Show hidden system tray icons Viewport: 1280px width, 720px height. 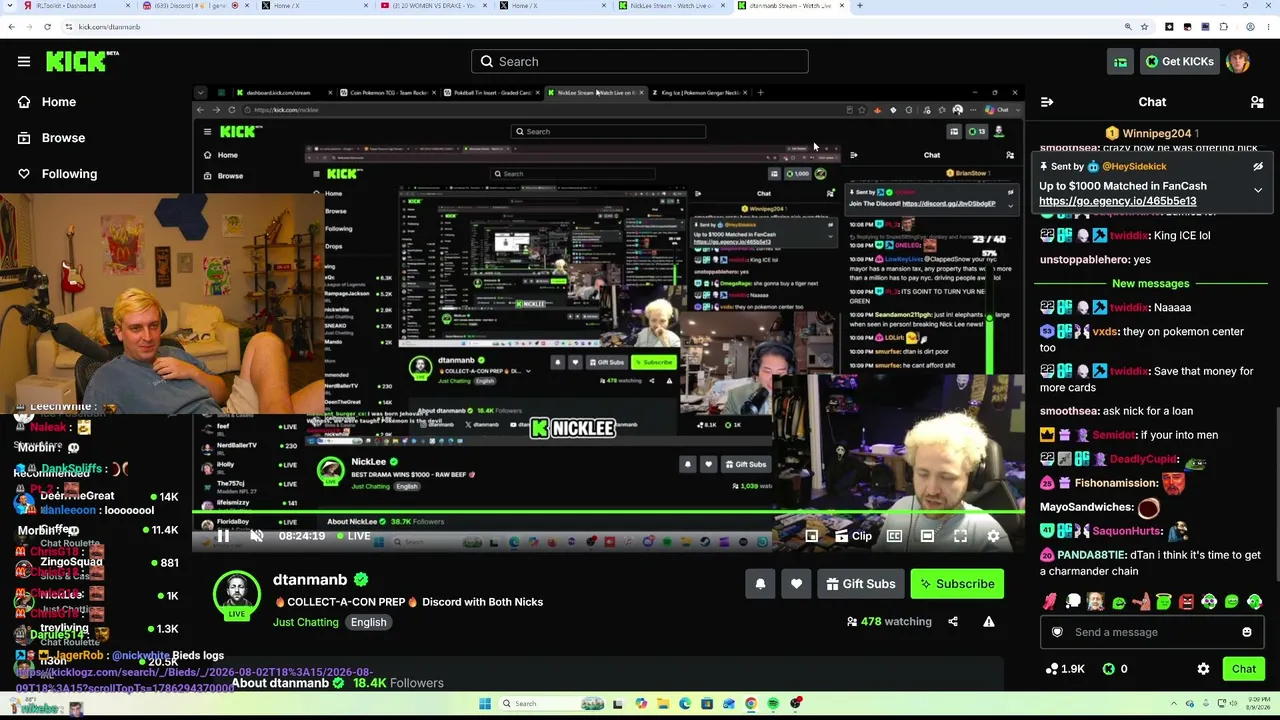click(x=1175, y=704)
